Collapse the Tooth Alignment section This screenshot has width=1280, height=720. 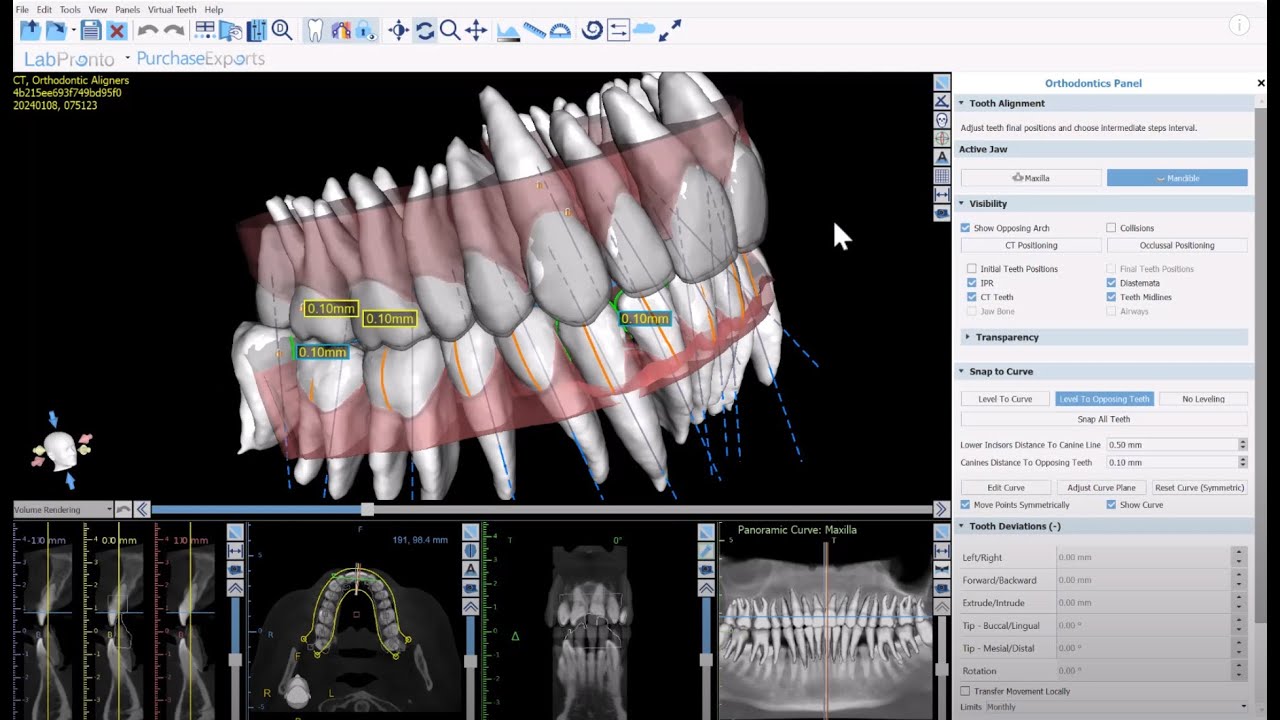click(962, 103)
